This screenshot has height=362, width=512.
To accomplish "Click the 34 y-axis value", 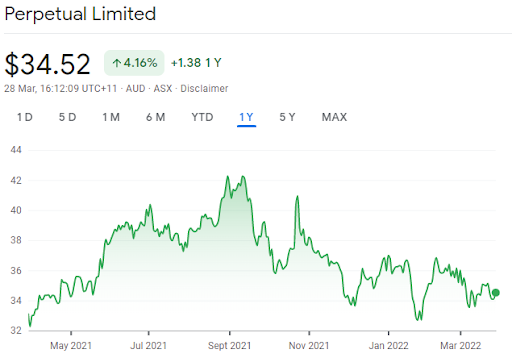I will [x=16, y=301].
